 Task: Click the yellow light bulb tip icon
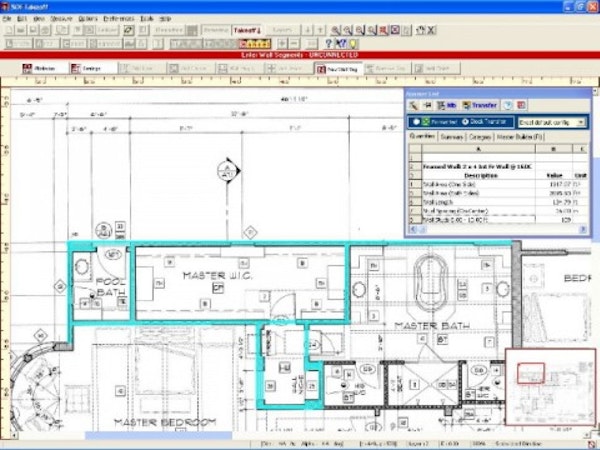(x=352, y=43)
